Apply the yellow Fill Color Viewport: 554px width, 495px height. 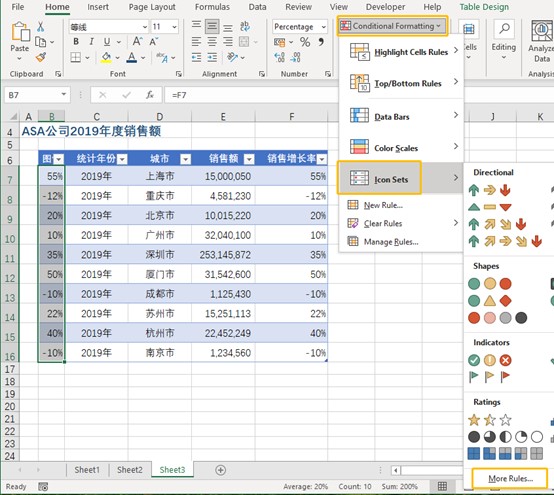coord(106,57)
